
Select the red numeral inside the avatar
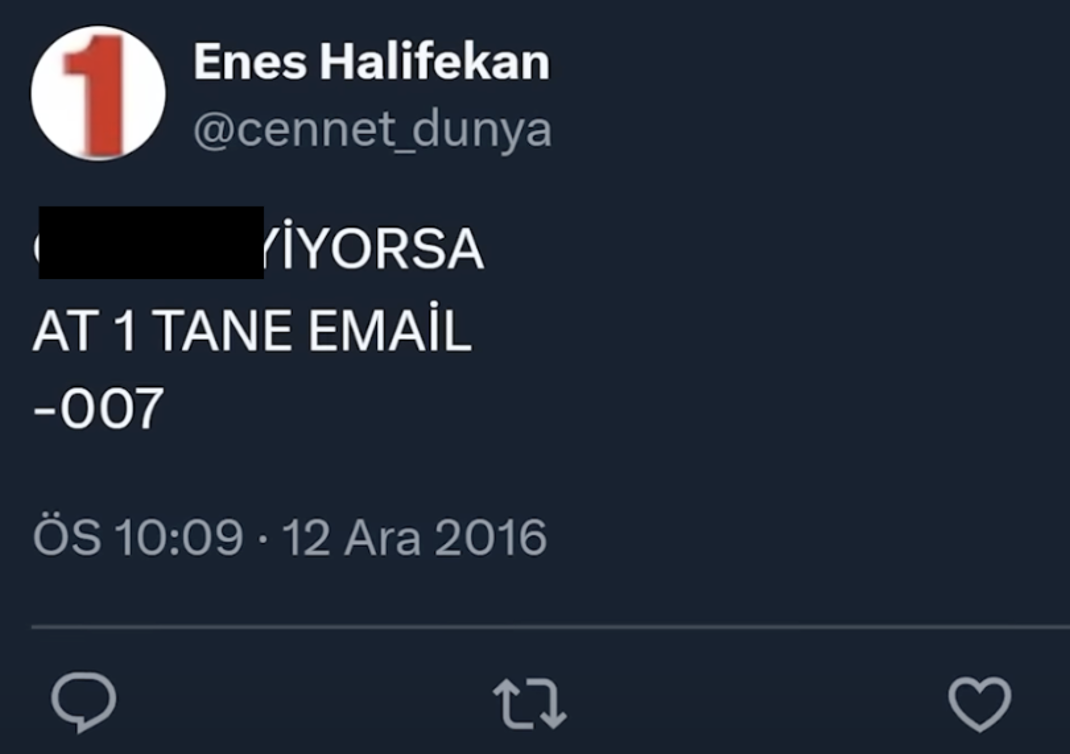coord(96,94)
